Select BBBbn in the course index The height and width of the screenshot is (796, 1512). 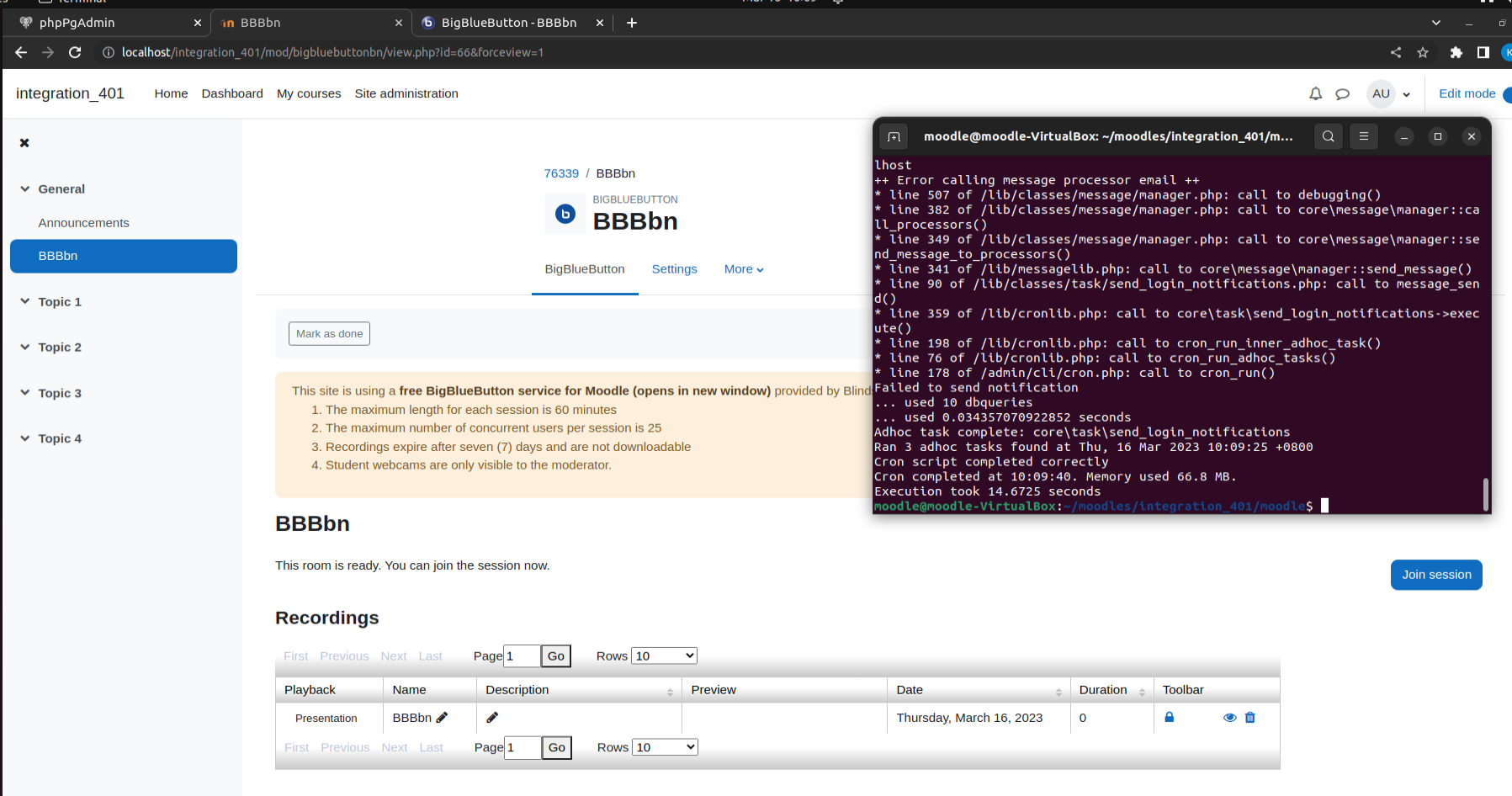coord(124,256)
